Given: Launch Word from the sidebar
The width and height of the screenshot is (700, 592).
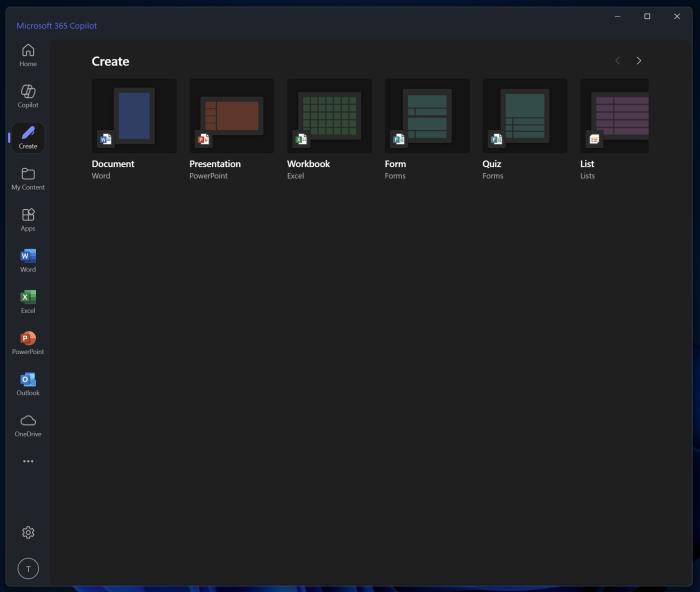Looking at the screenshot, I should (28, 260).
